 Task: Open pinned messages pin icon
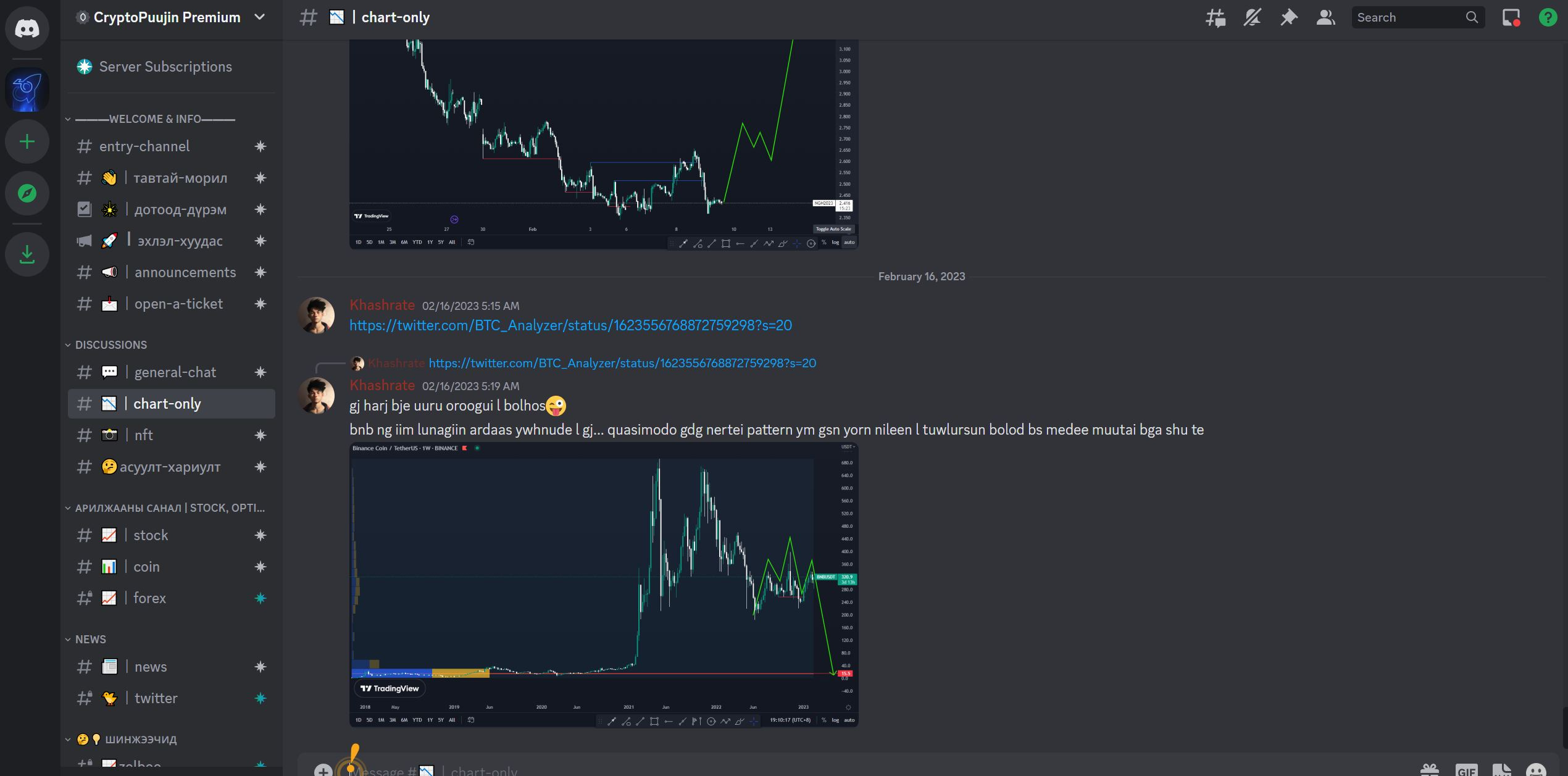tap(1288, 17)
